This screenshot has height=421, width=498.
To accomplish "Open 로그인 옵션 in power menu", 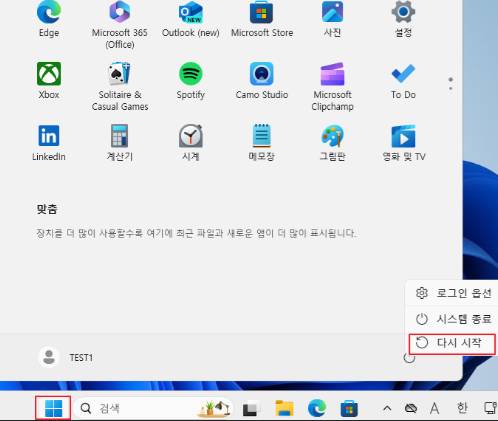I will [452, 293].
